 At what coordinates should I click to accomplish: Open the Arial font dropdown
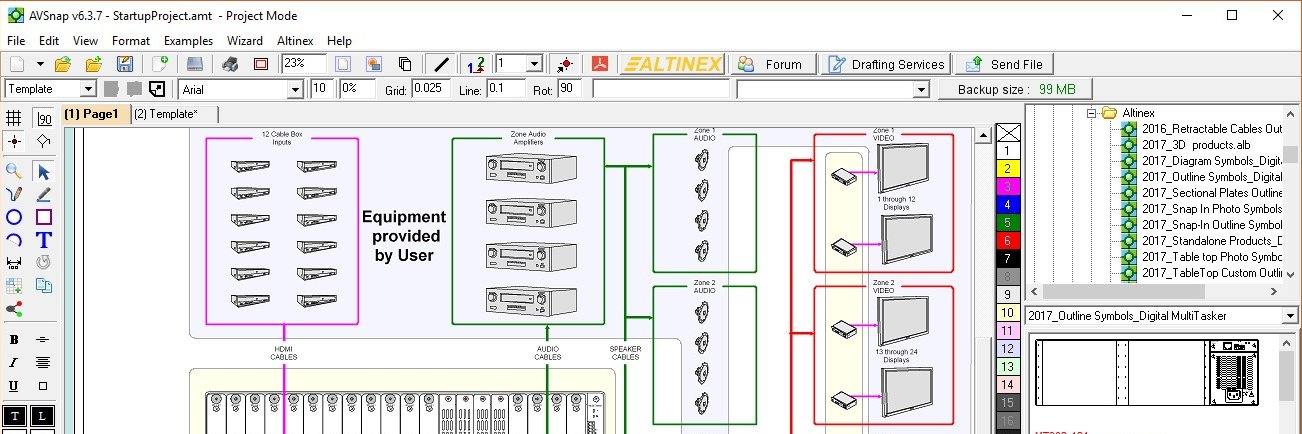pos(294,89)
